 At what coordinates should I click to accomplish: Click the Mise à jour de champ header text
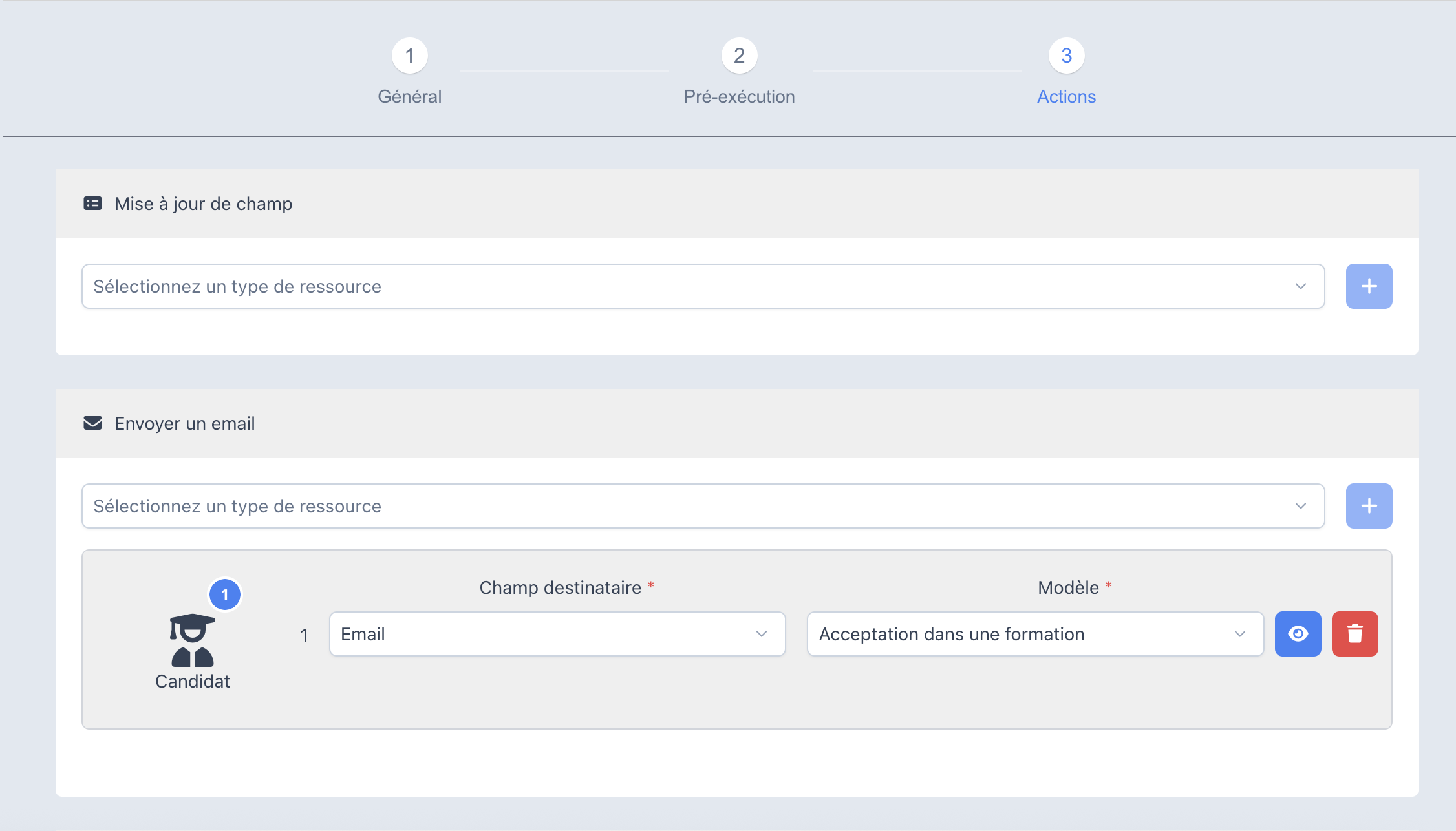tap(204, 204)
